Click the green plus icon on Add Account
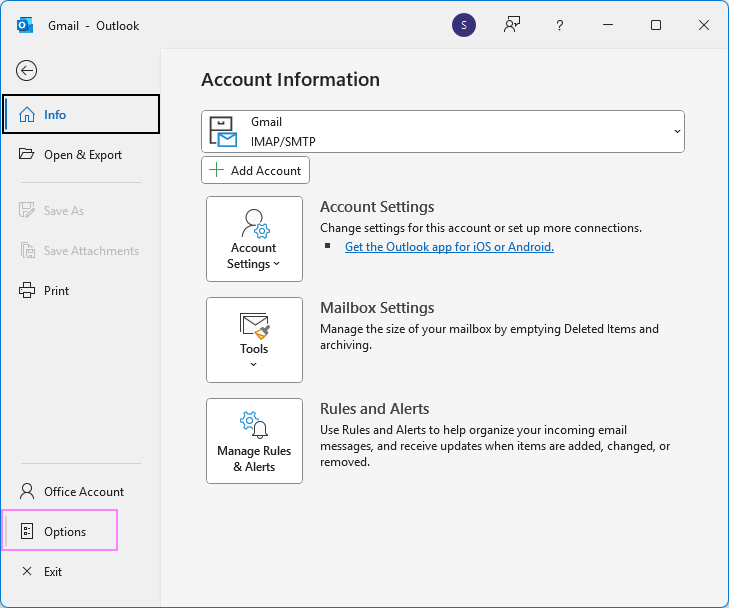 217,170
